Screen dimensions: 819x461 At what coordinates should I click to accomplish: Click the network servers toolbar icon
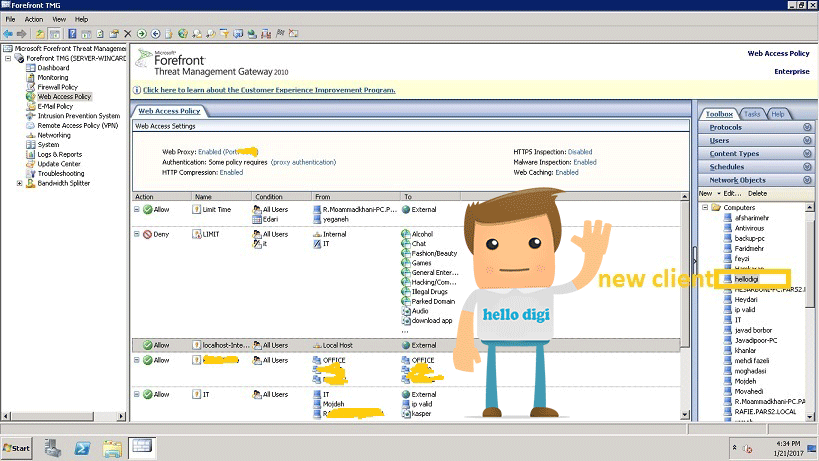[266, 34]
